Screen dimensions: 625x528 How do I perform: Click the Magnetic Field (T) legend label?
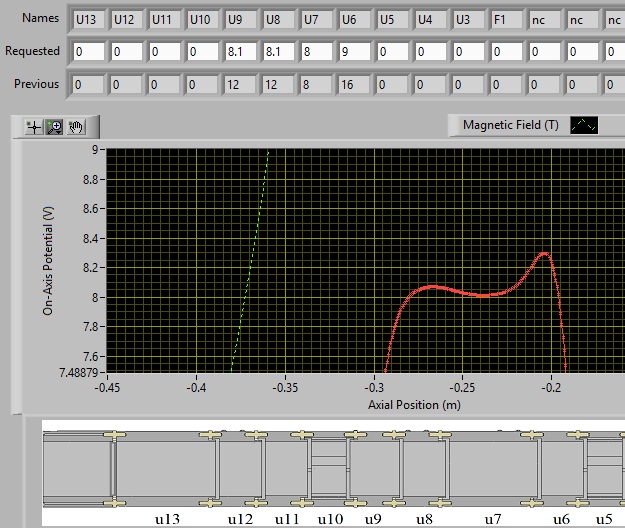(511, 125)
